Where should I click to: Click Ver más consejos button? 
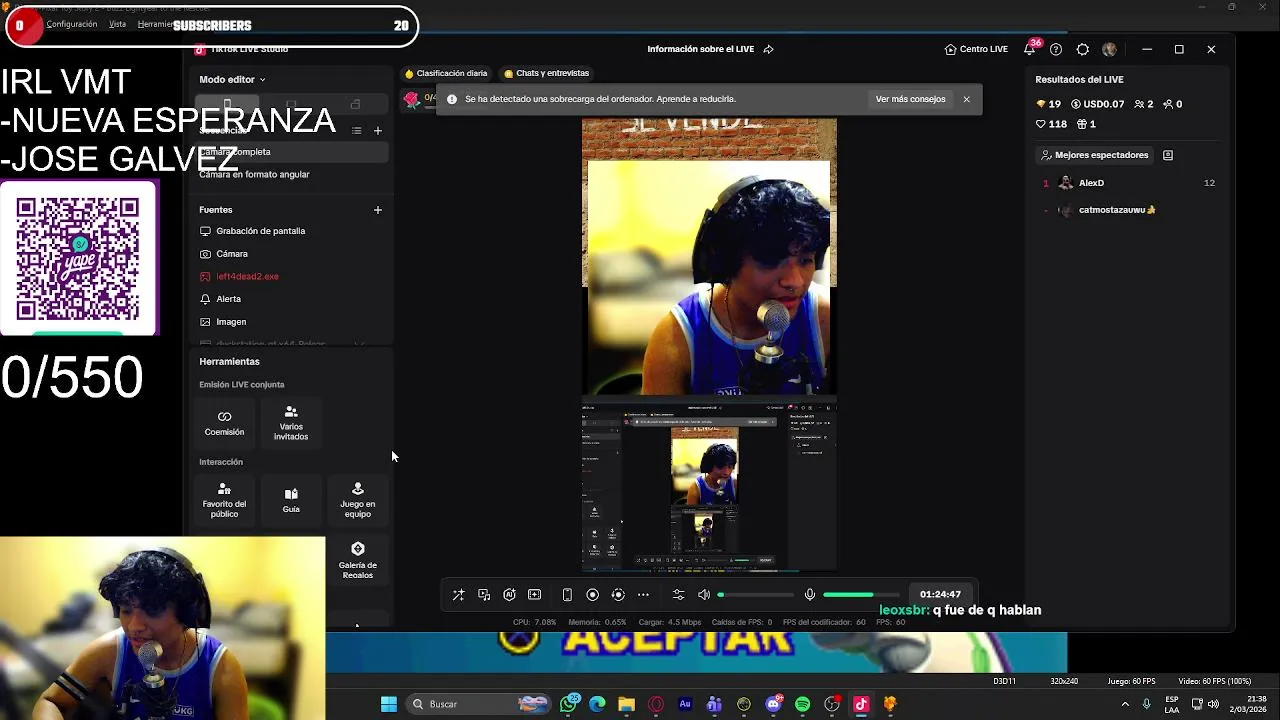click(x=910, y=99)
